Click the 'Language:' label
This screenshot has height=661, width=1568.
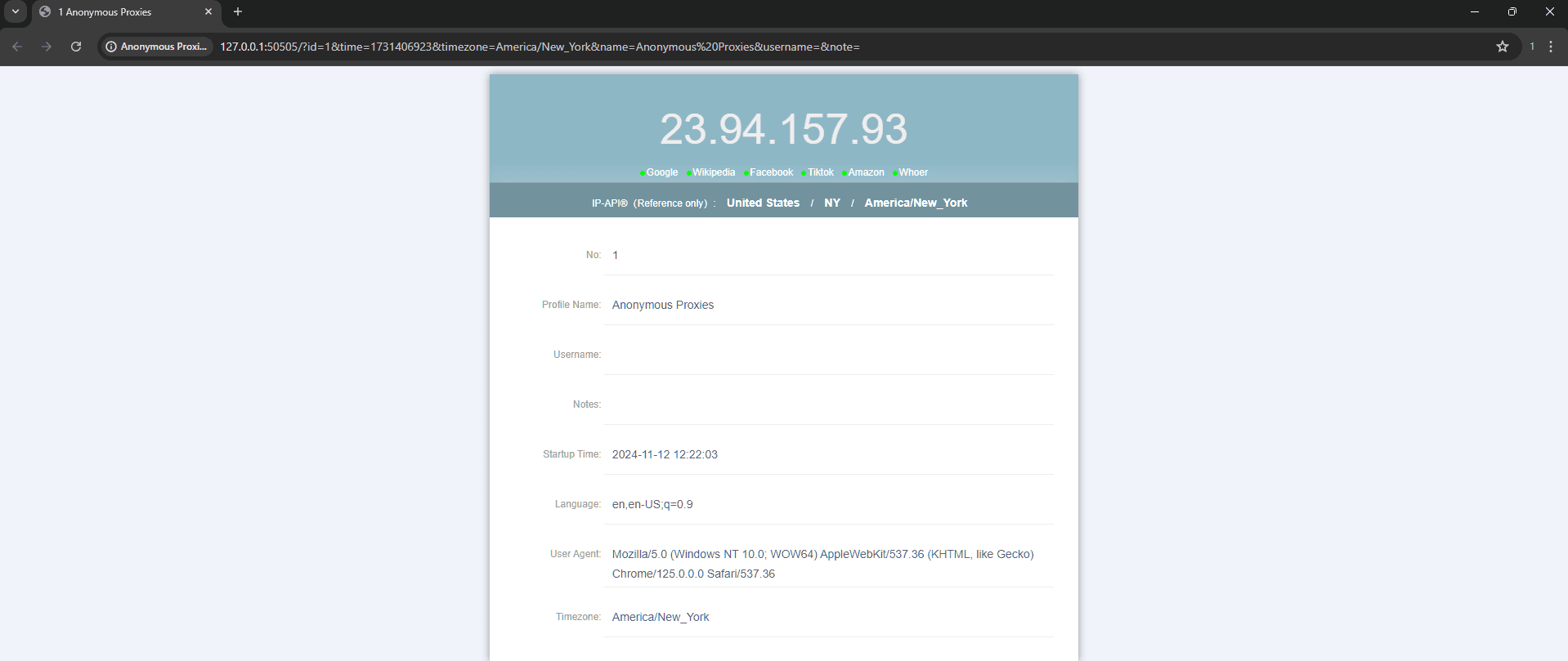[578, 504]
